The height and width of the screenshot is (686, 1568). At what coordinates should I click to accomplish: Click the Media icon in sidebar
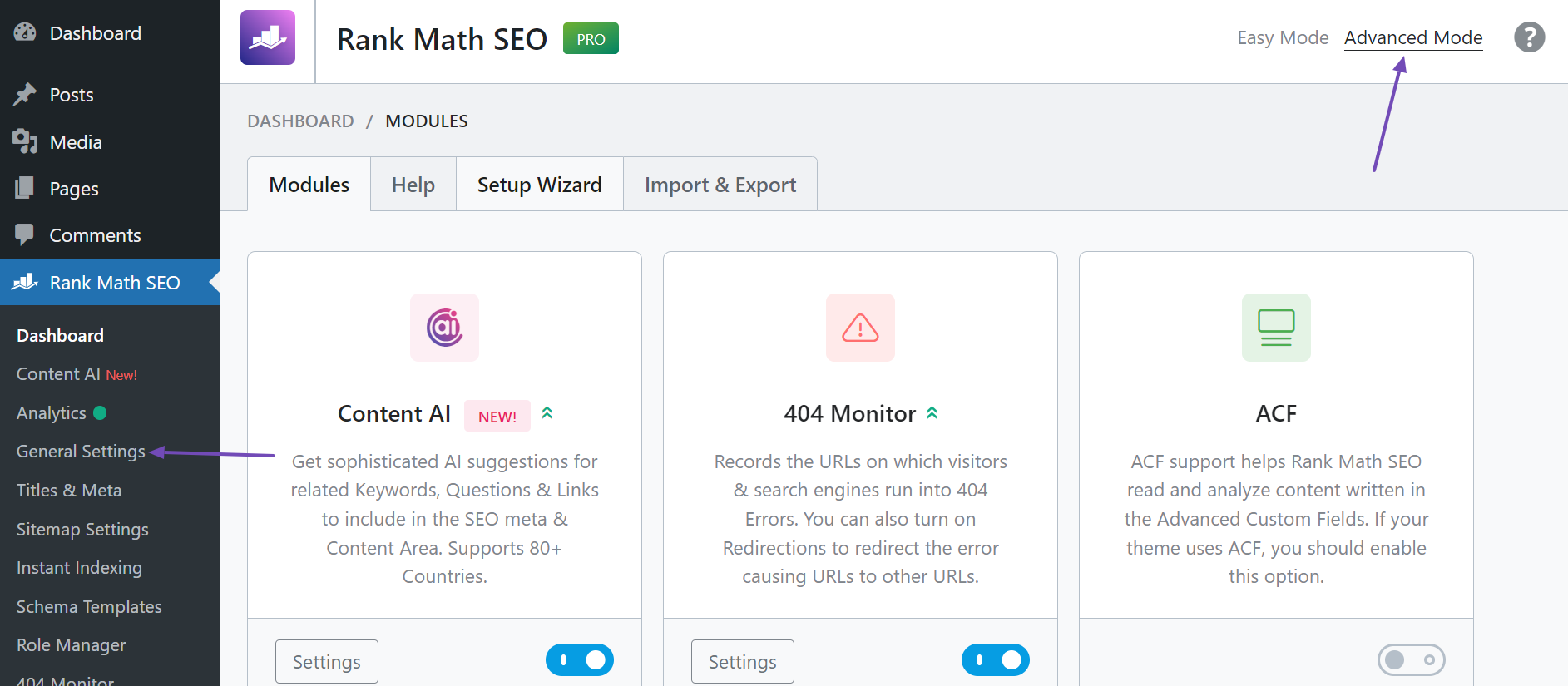25,141
